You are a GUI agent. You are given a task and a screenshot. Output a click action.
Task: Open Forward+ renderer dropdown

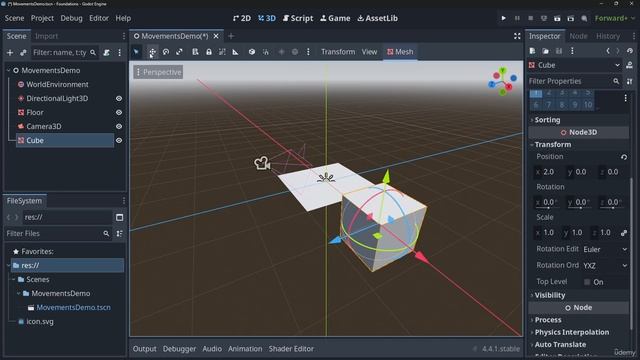(615, 18)
